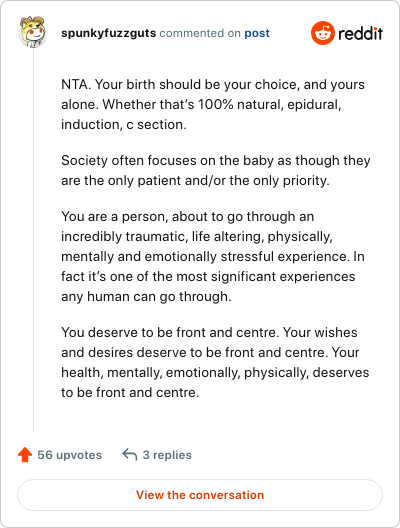
Task: Click the vertical comment thread line
Action: pos(33,240)
